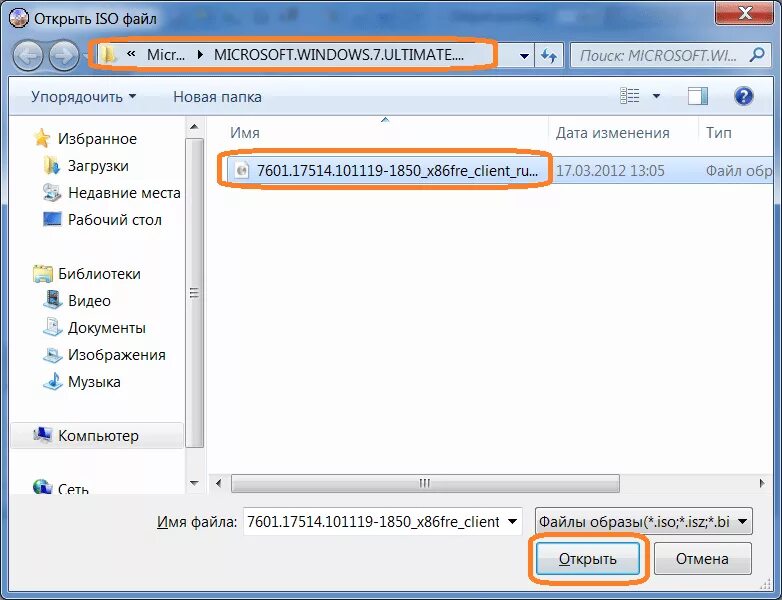This screenshot has width=782, height=600.
Task: Click the Отмена button
Action: [702, 559]
